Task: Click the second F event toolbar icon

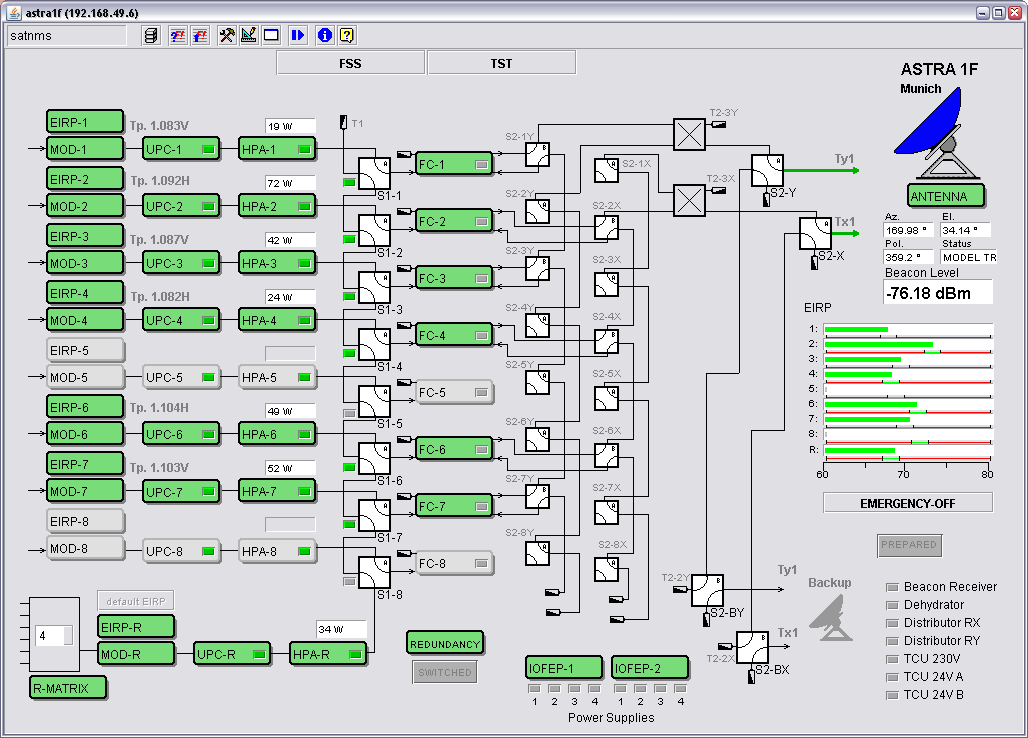Action: tap(200, 35)
